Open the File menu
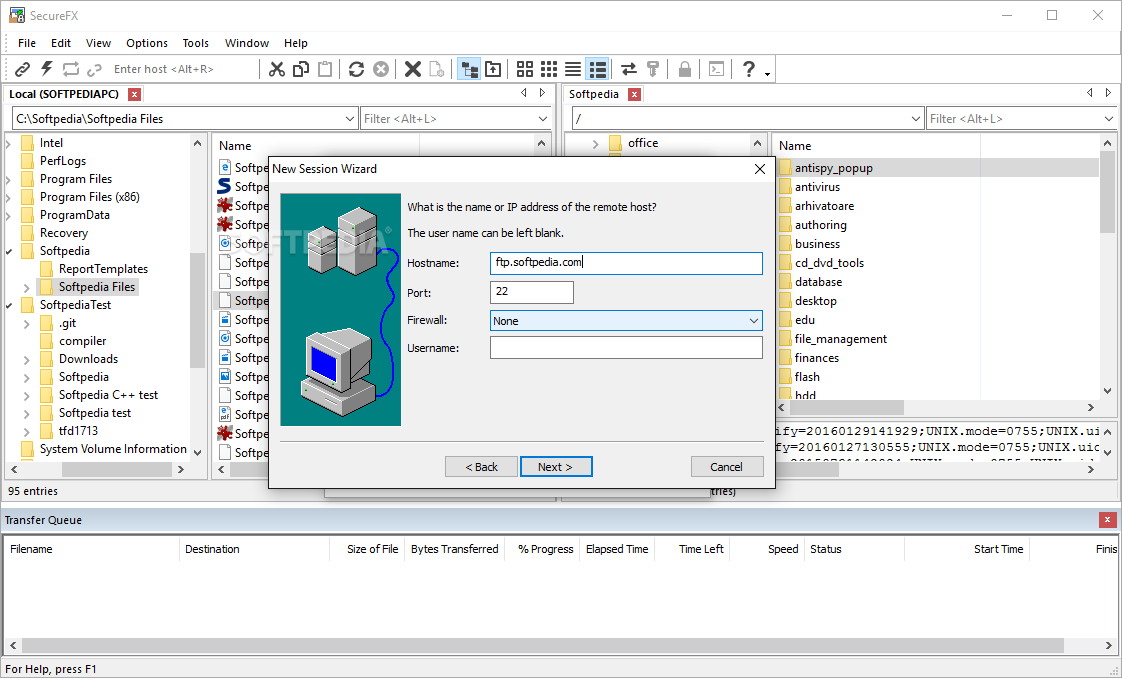Image resolution: width=1122 pixels, height=678 pixels. coord(26,43)
